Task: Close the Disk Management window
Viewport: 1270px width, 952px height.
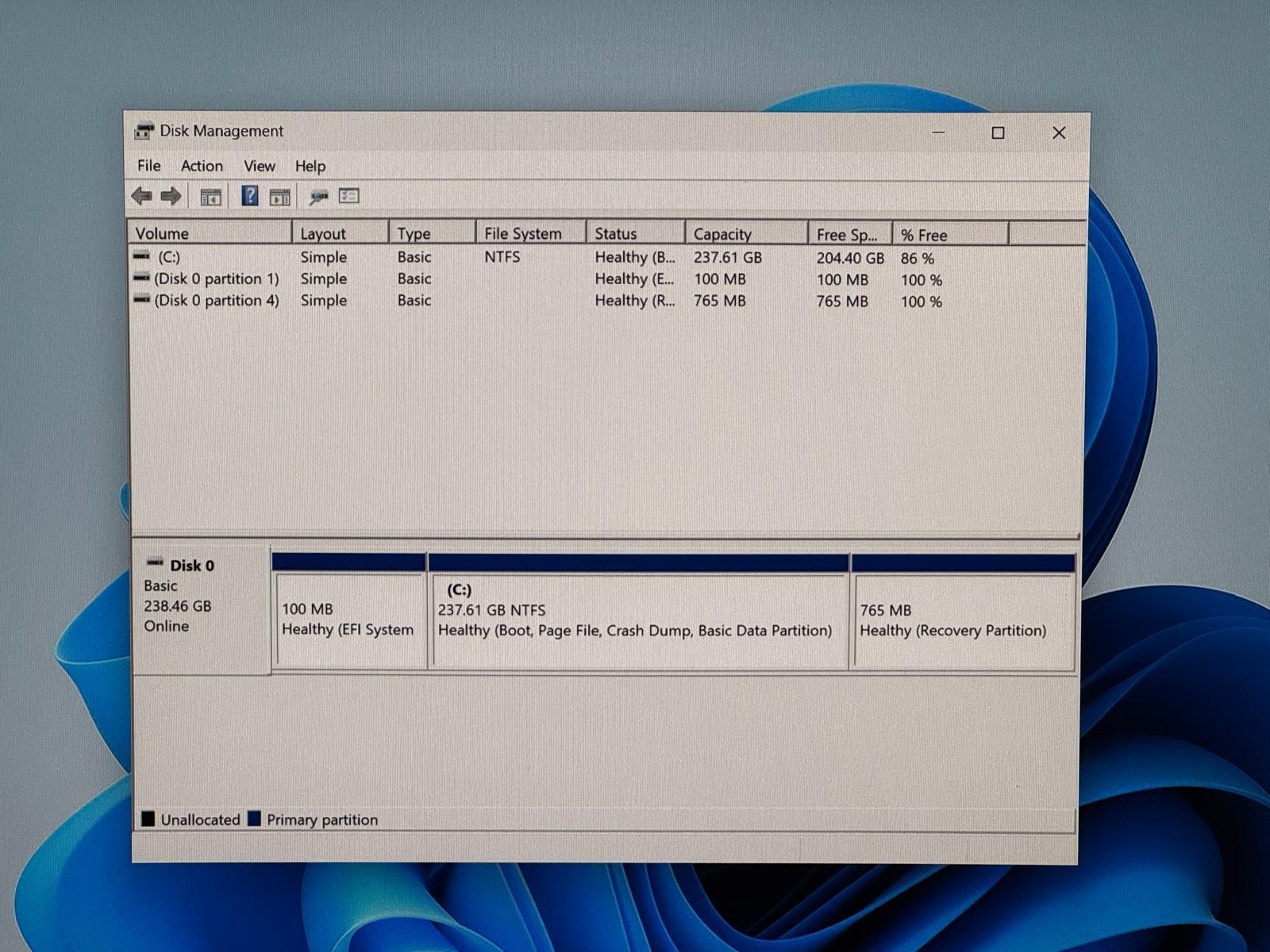Action: click(x=1059, y=132)
